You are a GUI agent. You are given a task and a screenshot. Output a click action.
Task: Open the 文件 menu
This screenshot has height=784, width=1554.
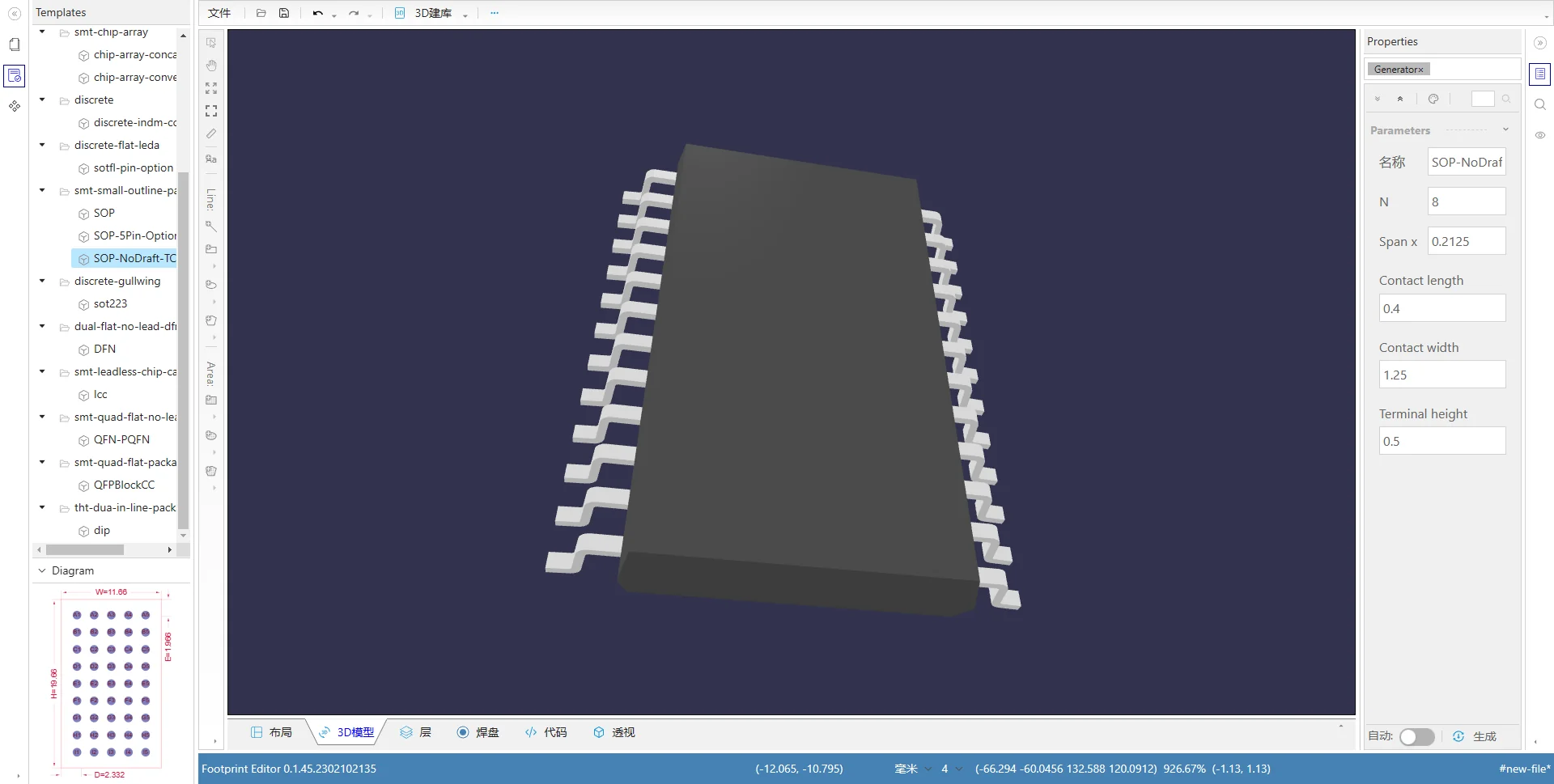coord(219,13)
